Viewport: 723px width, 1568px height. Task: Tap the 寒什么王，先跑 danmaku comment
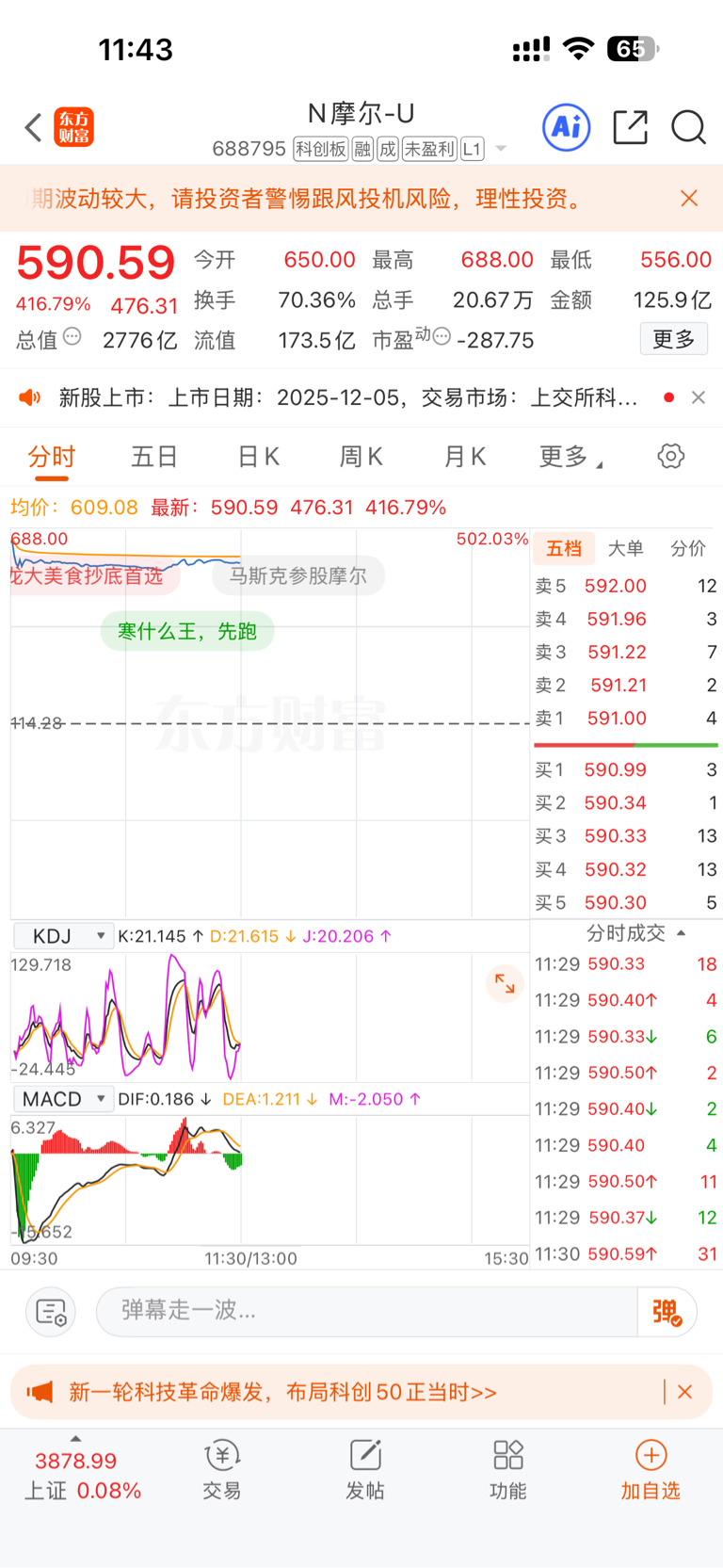(186, 631)
